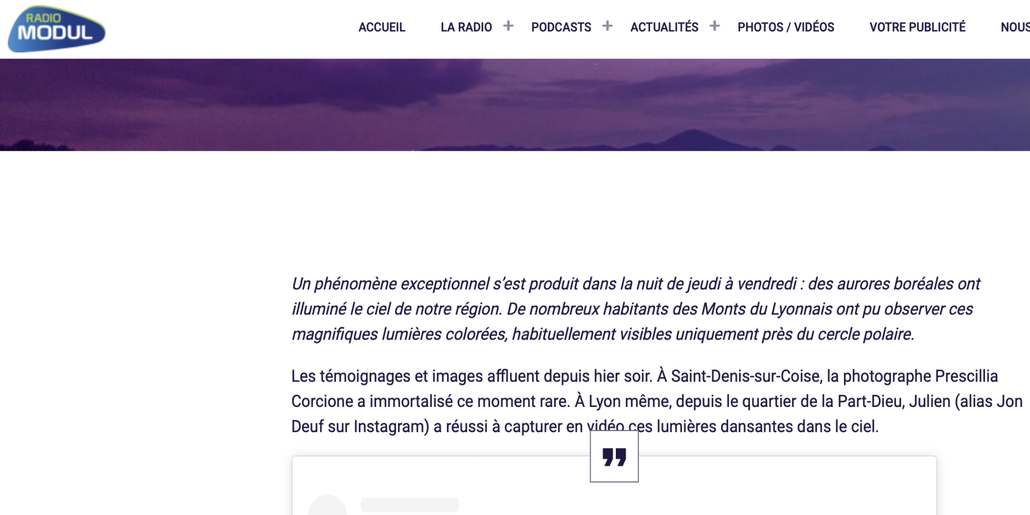The image size is (1030, 515).
Task: Open the PODCASTS menu item
Action: click(x=561, y=28)
